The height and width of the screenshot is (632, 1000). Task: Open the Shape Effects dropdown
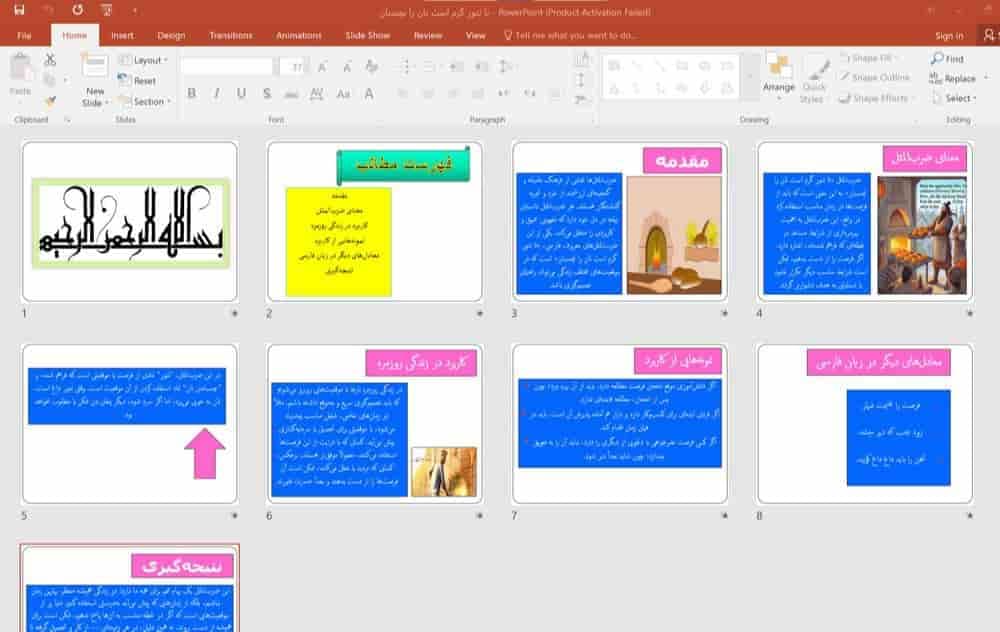click(876, 98)
